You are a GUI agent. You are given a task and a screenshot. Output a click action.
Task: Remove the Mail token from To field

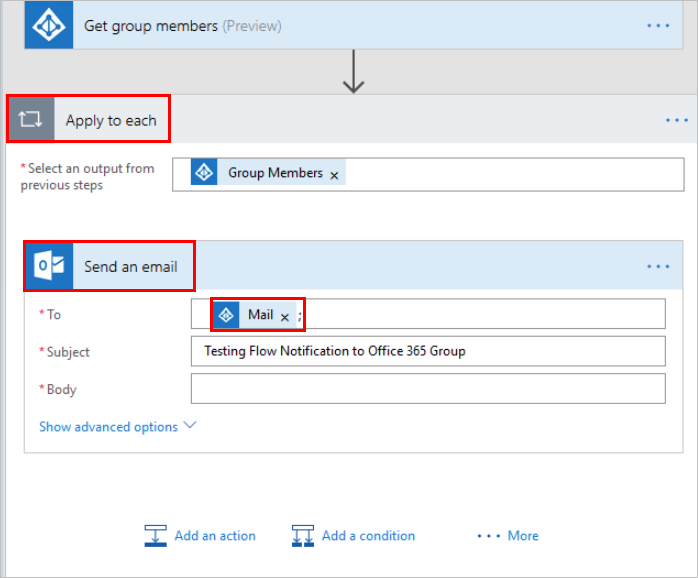284,317
